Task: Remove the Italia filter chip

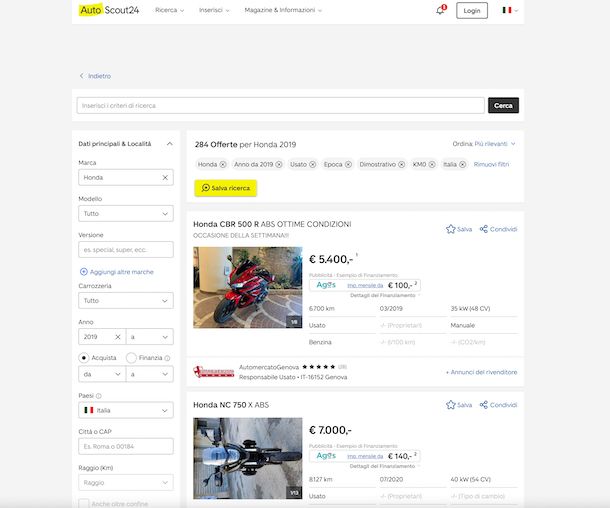Action: [462, 165]
